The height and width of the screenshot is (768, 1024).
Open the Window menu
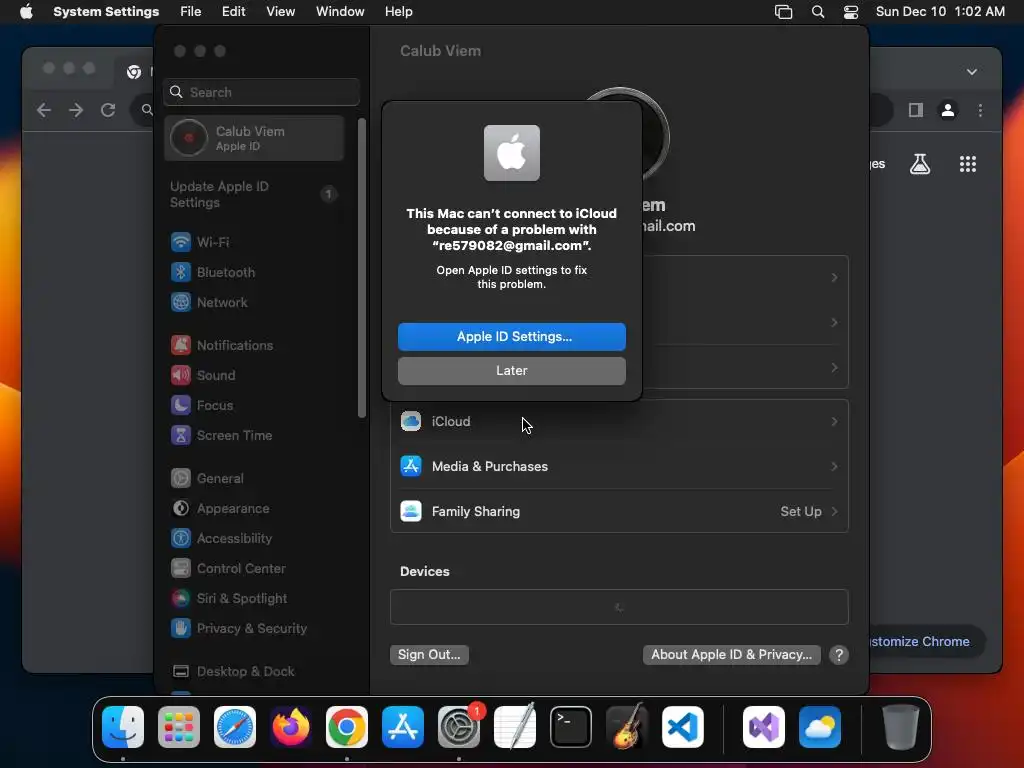click(x=340, y=12)
